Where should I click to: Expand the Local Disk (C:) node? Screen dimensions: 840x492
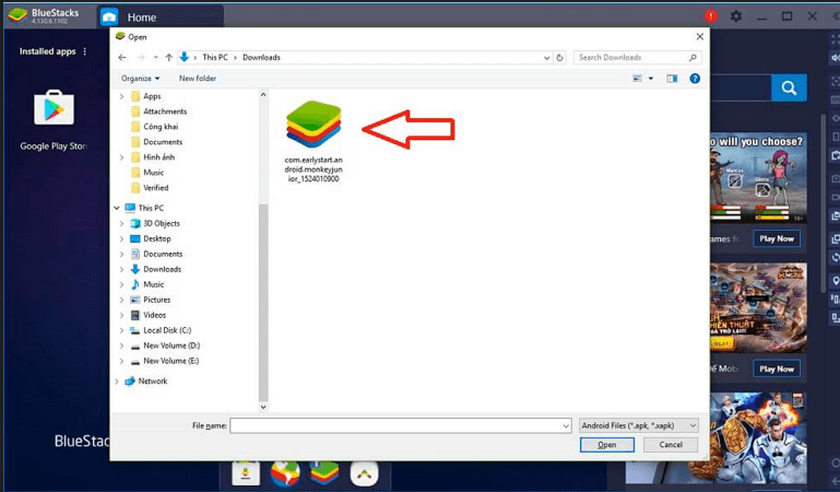tap(122, 331)
